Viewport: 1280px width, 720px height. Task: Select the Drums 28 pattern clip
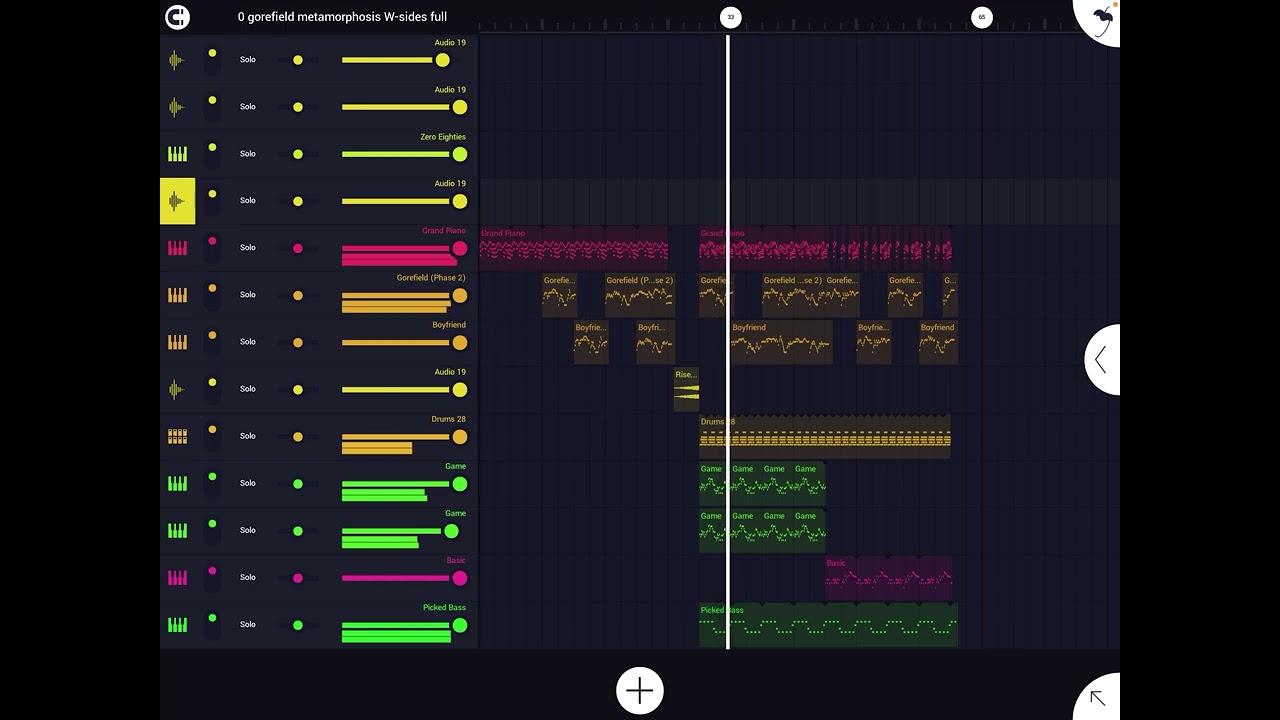click(x=825, y=436)
